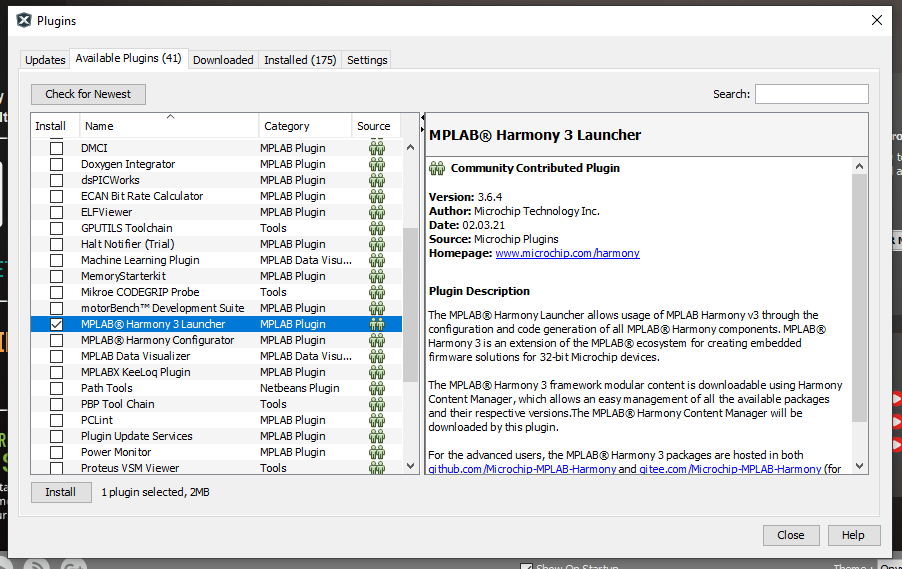Click the source icon for MPLAB Harmony Configurator
902x569 pixels.
click(377, 341)
